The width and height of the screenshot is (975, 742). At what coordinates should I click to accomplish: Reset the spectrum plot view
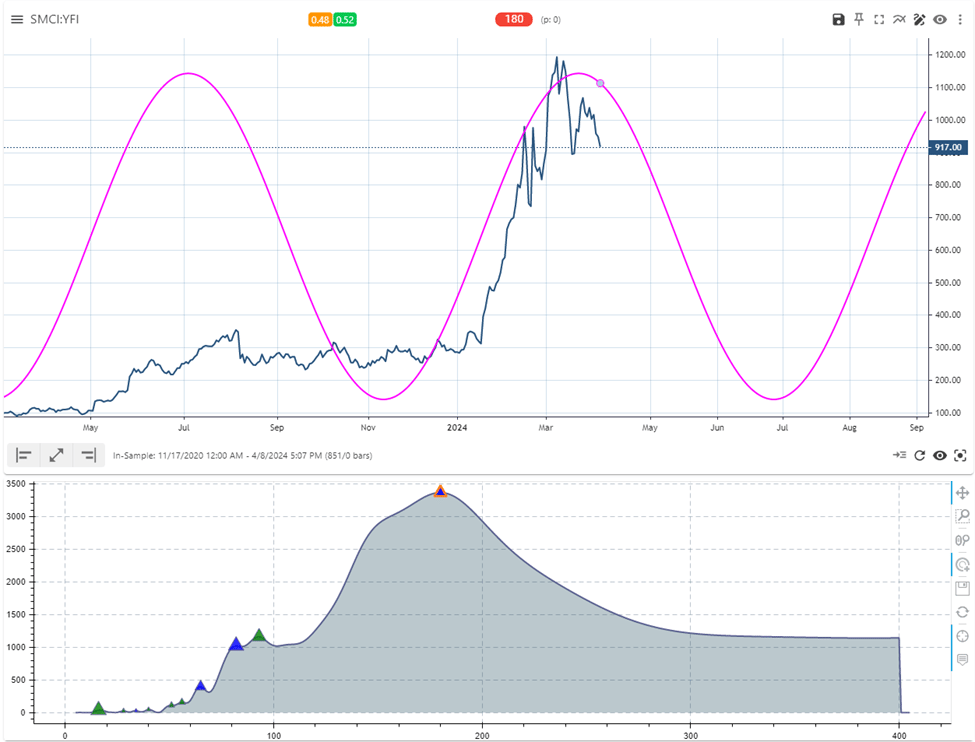point(962,612)
